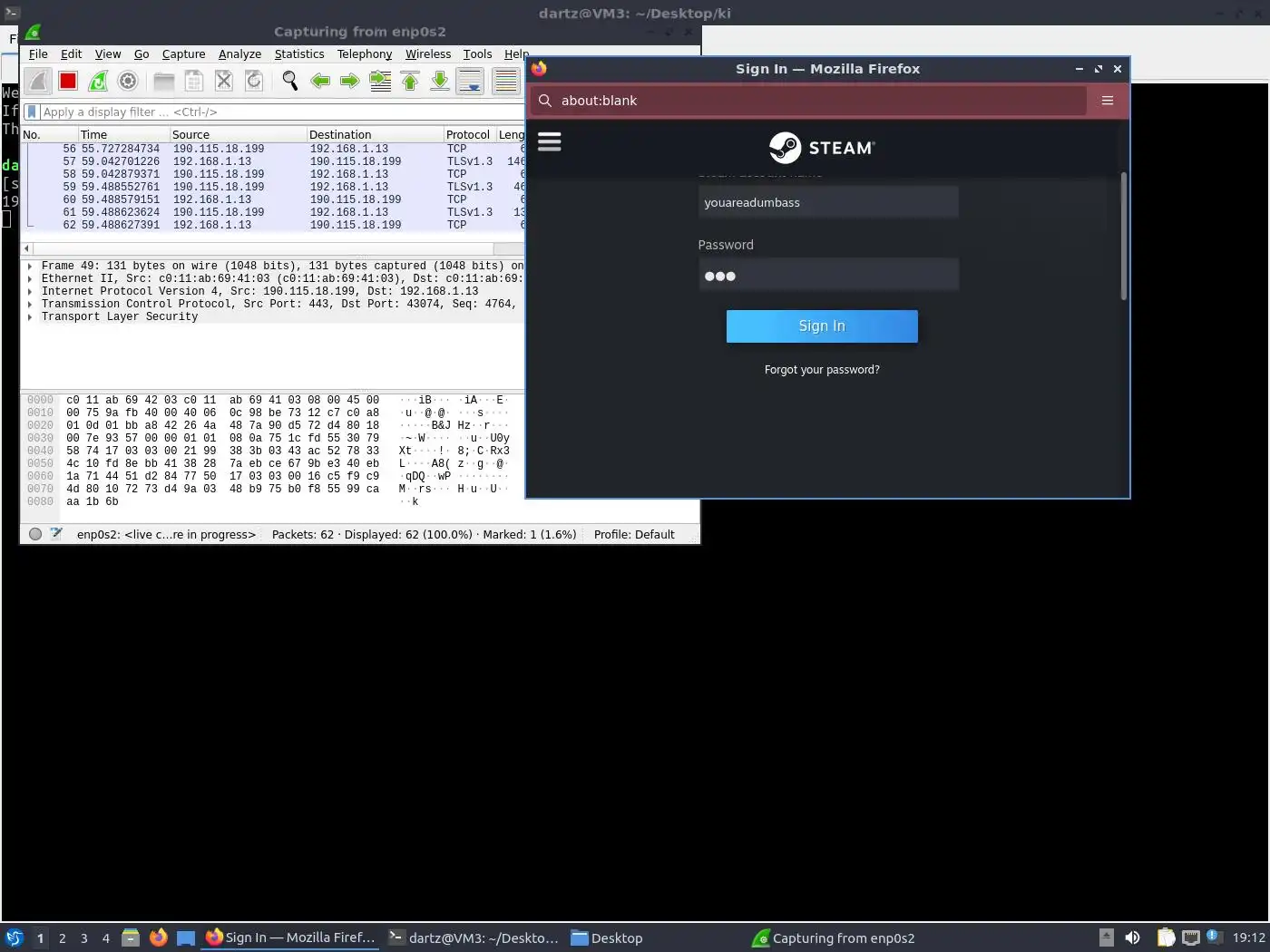Screen dimensions: 1270x952
Task: Open the Tools menu
Action: point(477,54)
